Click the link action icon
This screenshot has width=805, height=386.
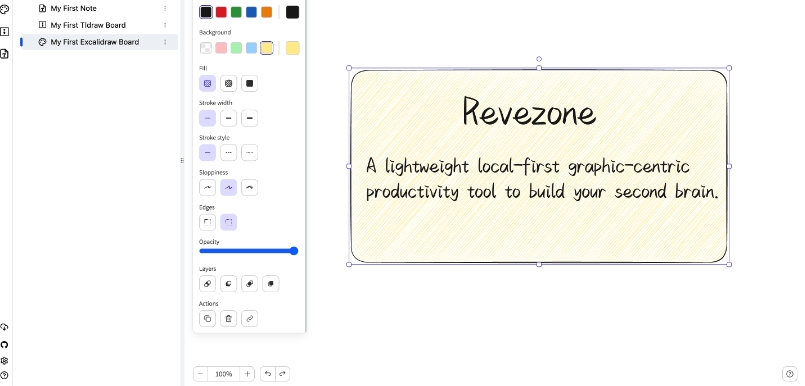pos(250,319)
